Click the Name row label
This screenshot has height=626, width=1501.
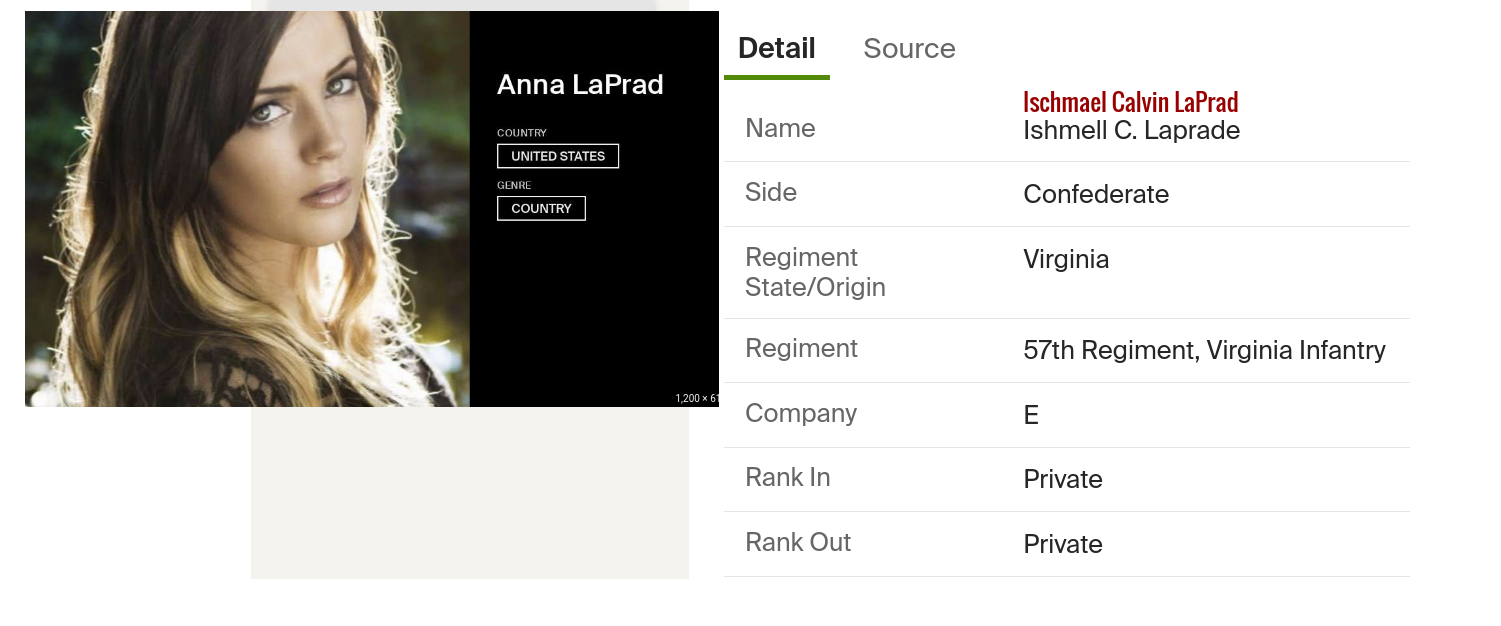pyautogui.click(x=780, y=128)
